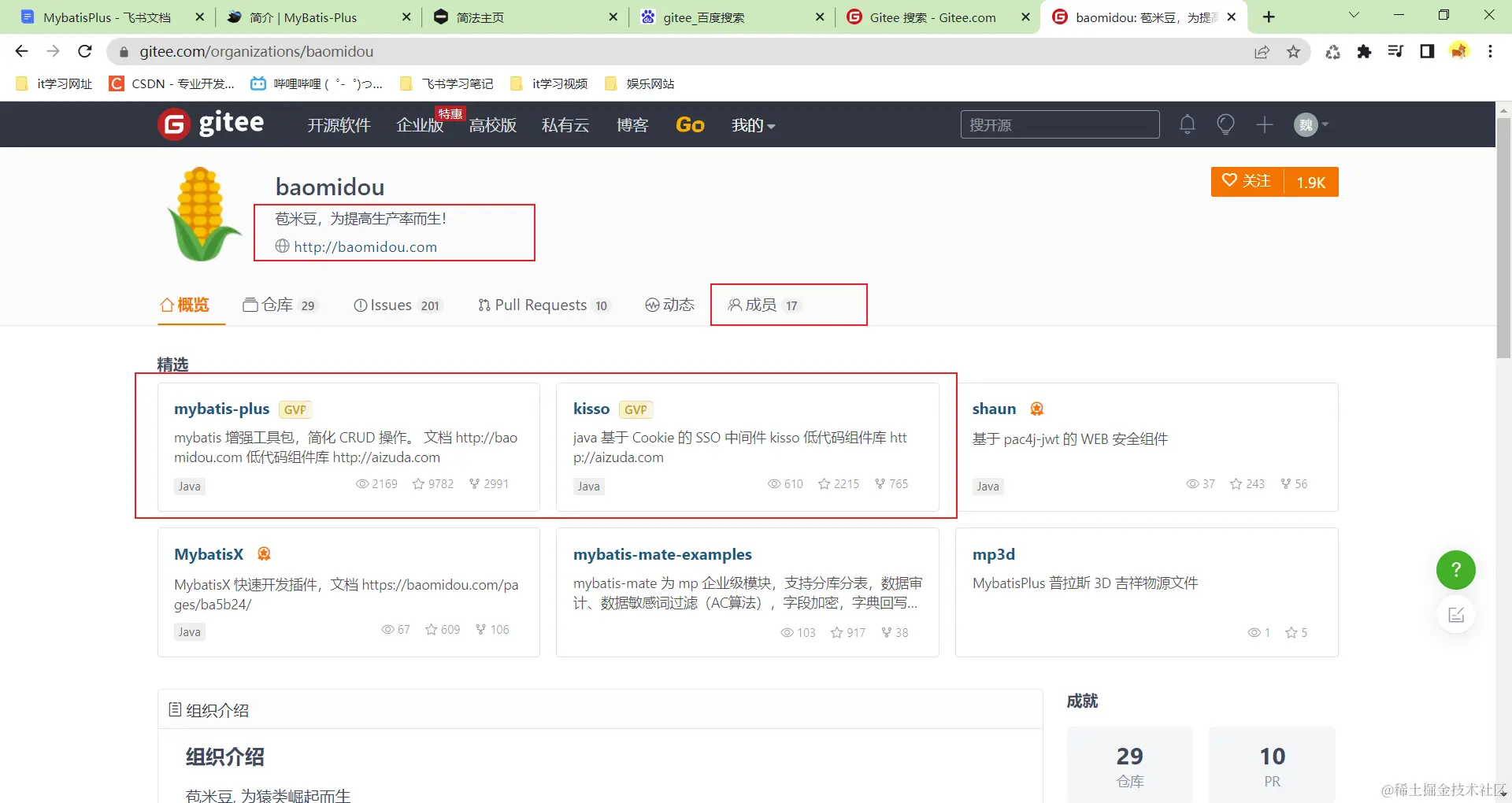Open the tab search chevron
Viewport: 1512px width, 803px height.
1354,16
